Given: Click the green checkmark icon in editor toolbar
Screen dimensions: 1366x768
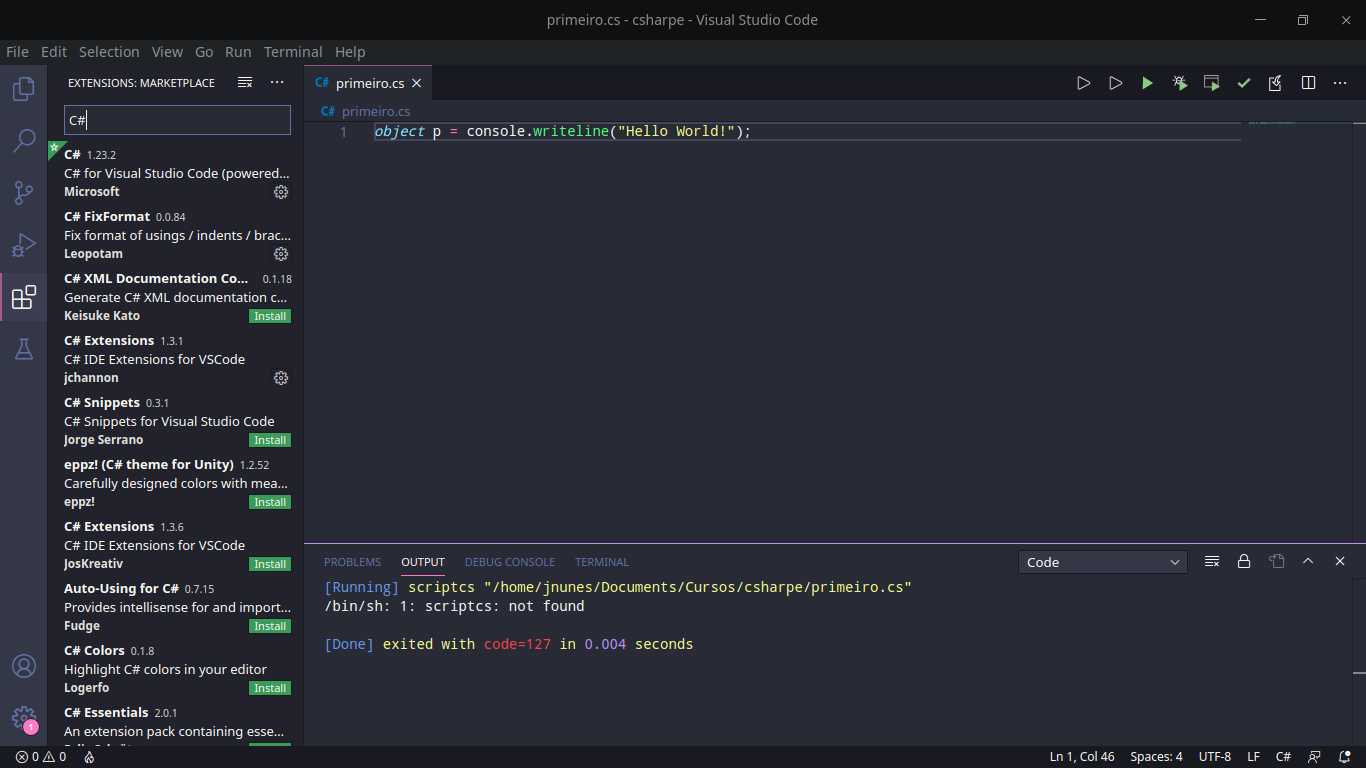Looking at the screenshot, I should point(1244,83).
